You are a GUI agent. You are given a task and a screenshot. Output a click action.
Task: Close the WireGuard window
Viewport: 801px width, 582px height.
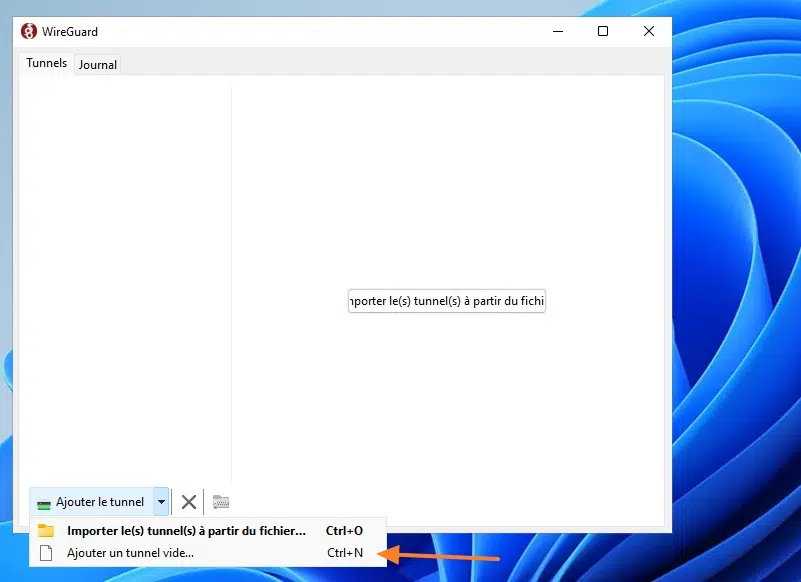tap(649, 31)
